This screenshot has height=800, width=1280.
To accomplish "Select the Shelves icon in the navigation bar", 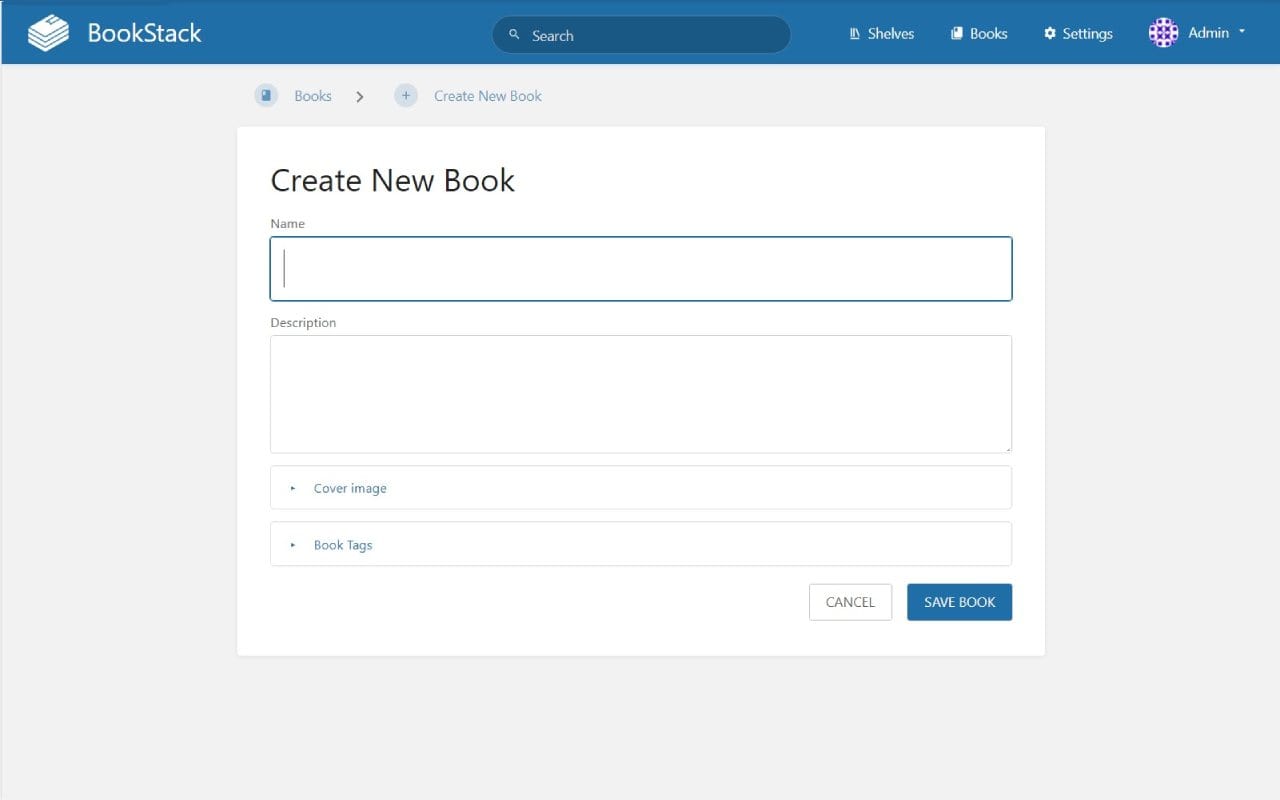I will coord(853,33).
